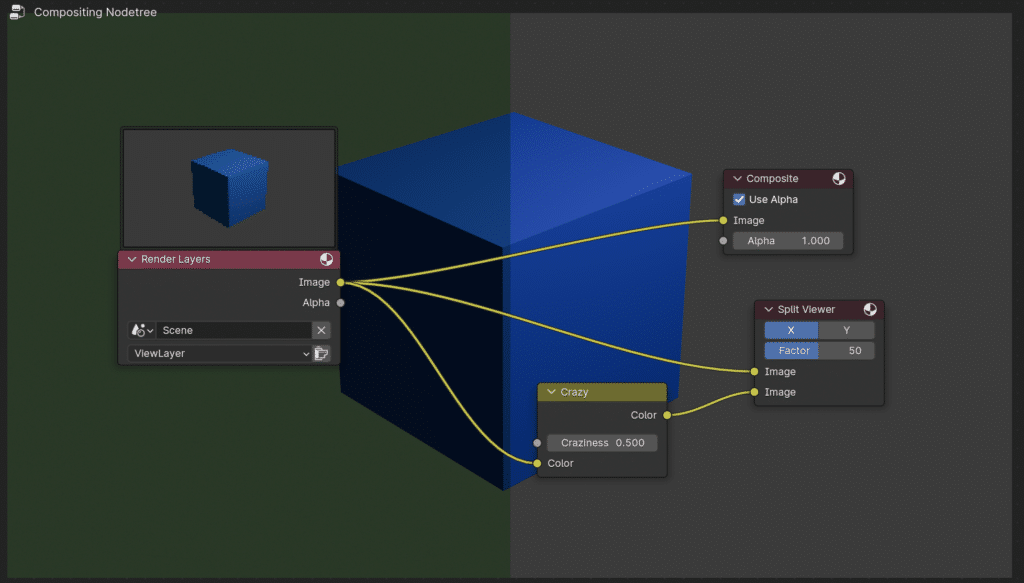Switch the Split Viewer axis to Y
Viewport: 1024px width, 583px height.
[x=845, y=330]
